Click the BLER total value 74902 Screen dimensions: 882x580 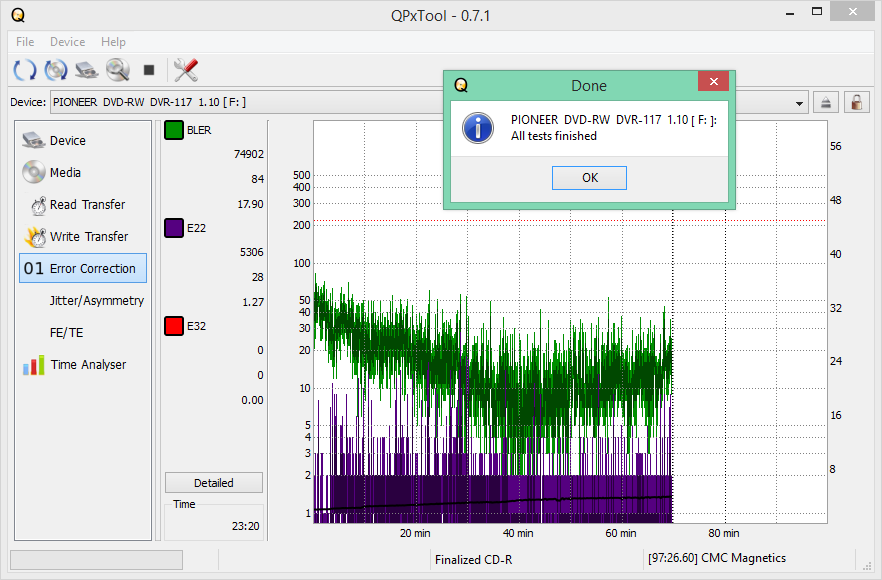point(249,154)
